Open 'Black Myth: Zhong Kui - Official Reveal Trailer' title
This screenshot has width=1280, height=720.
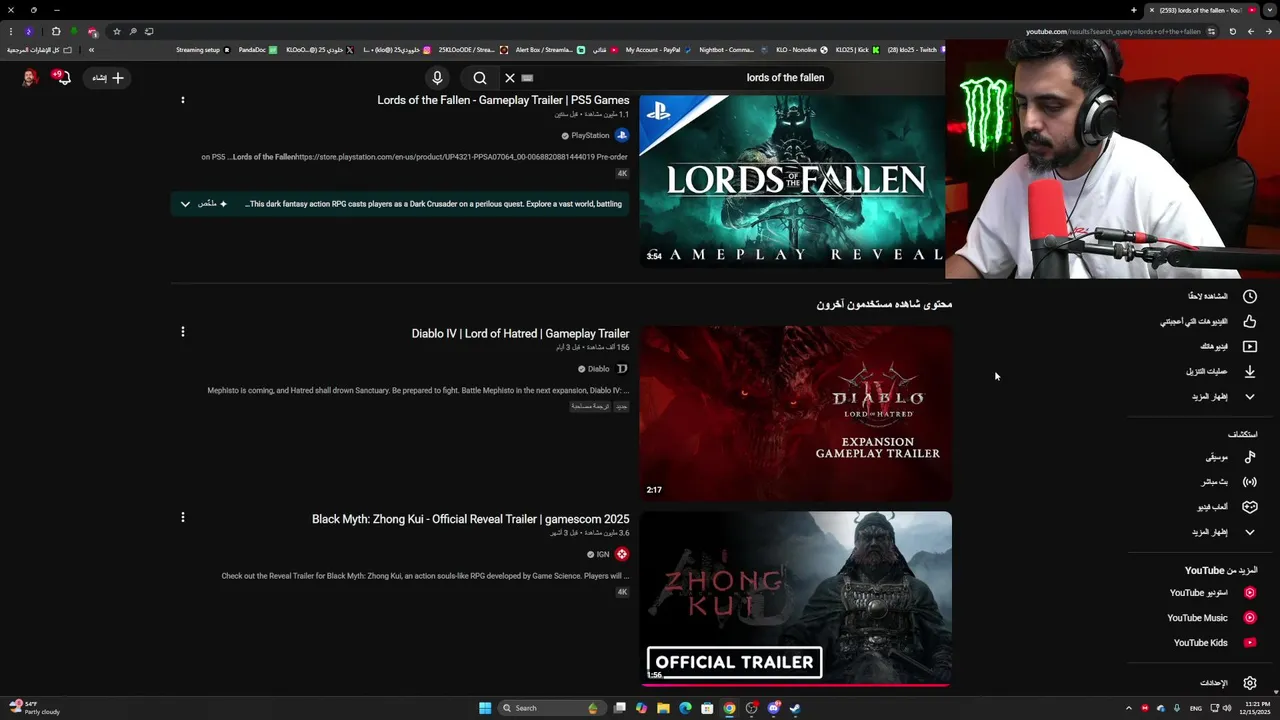click(x=470, y=519)
